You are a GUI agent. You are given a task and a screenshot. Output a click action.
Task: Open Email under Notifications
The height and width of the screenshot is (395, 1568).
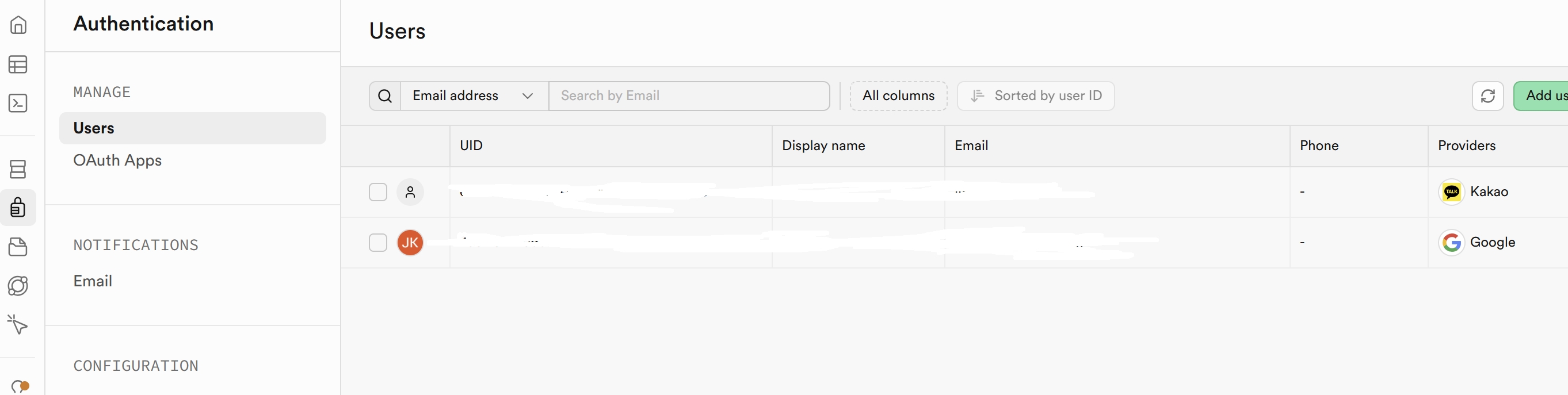pyautogui.click(x=93, y=281)
